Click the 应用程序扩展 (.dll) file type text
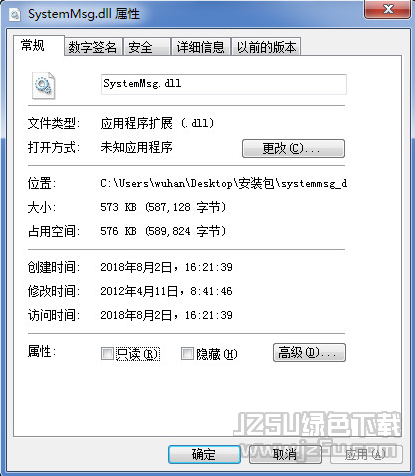 [x=157, y=123]
